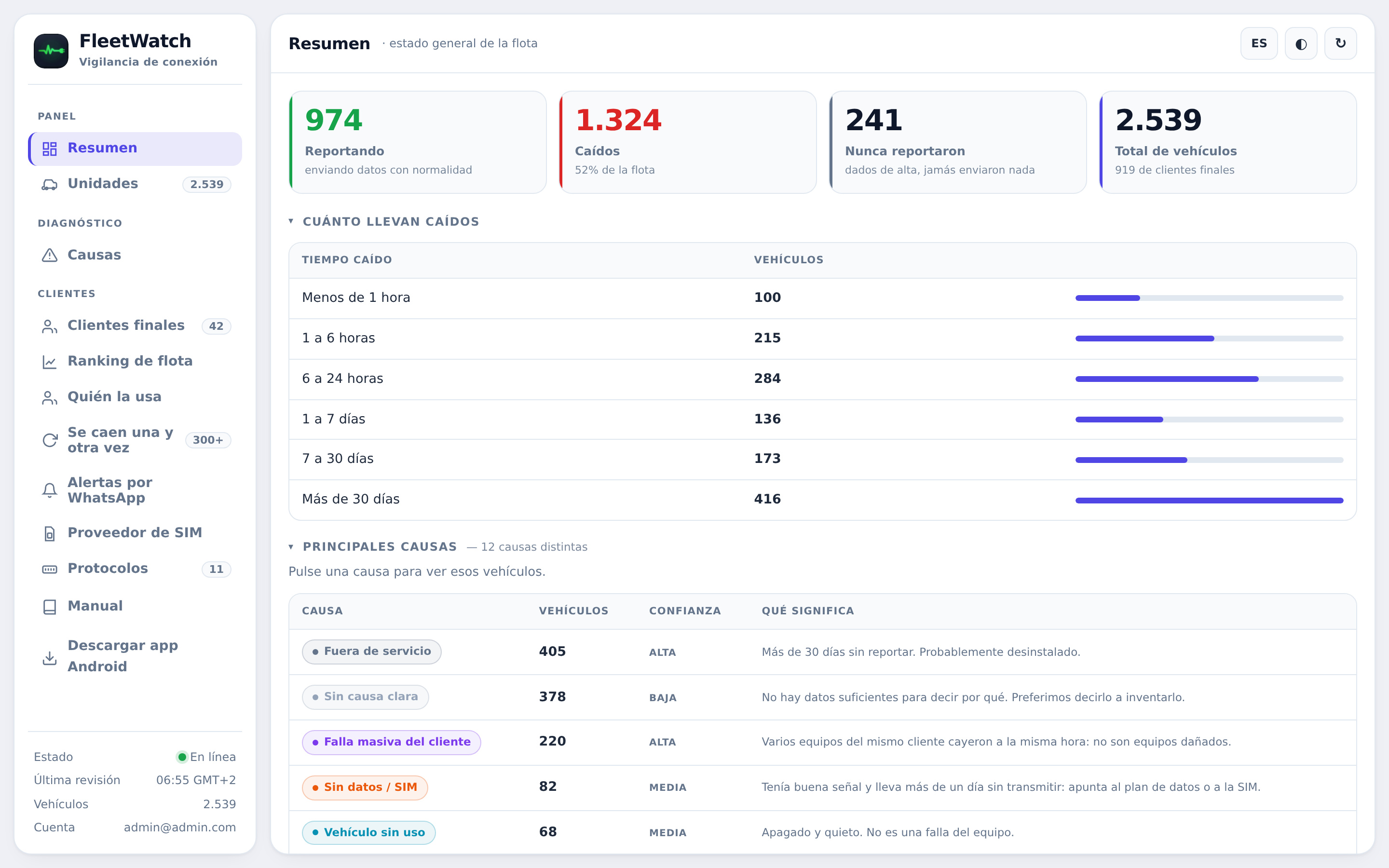This screenshot has width=1389, height=868.
Task: Click the Ranking de flota chart icon
Action: [50, 362]
